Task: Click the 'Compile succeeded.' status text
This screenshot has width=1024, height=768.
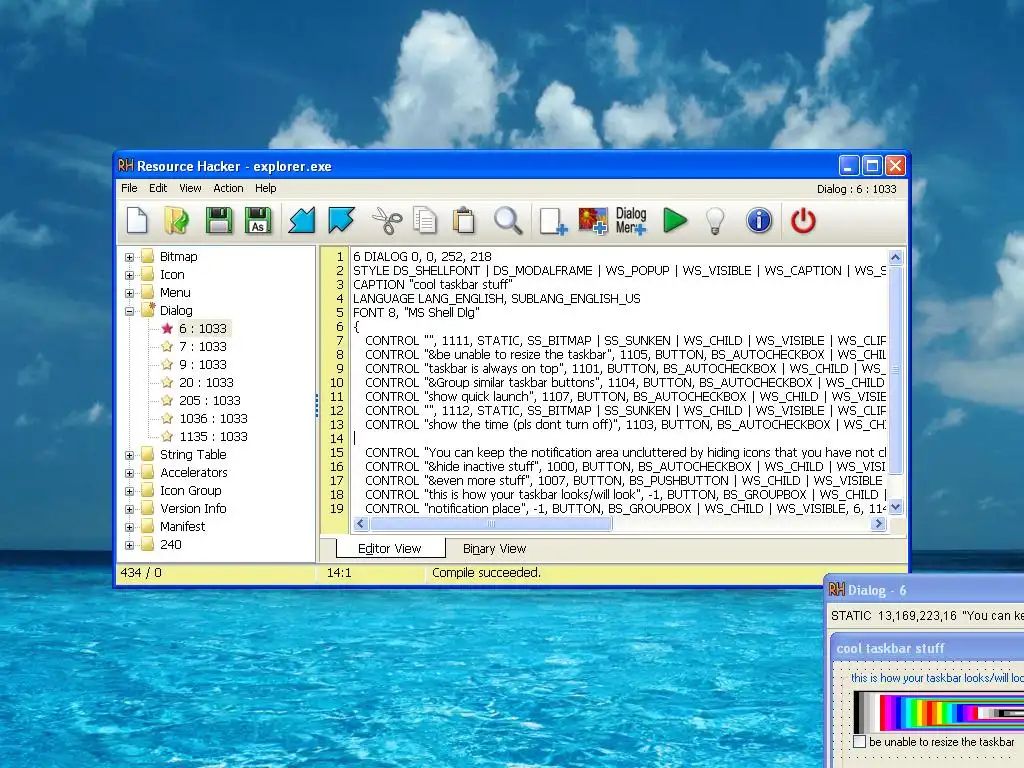Action: 486,573
